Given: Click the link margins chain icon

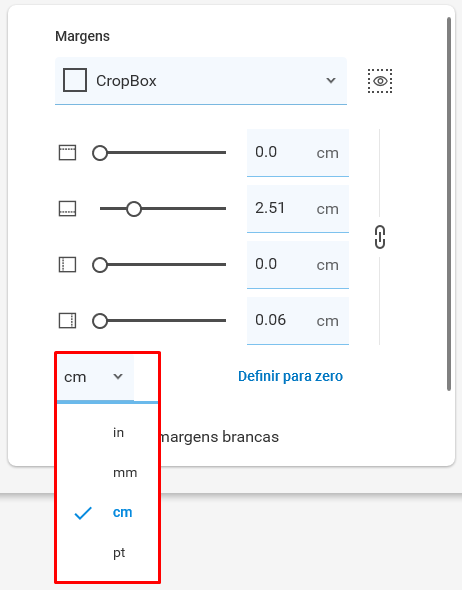Looking at the screenshot, I should pyautogui.click(x=380, y=237).
